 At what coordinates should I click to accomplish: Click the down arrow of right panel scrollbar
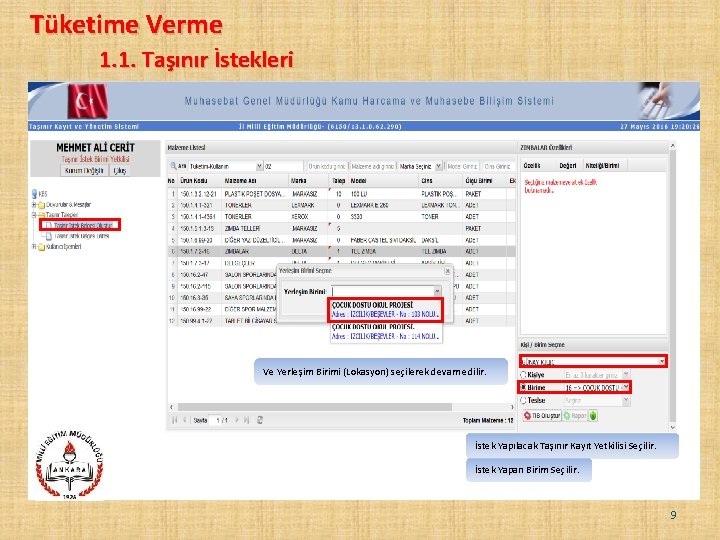(672, 427)
